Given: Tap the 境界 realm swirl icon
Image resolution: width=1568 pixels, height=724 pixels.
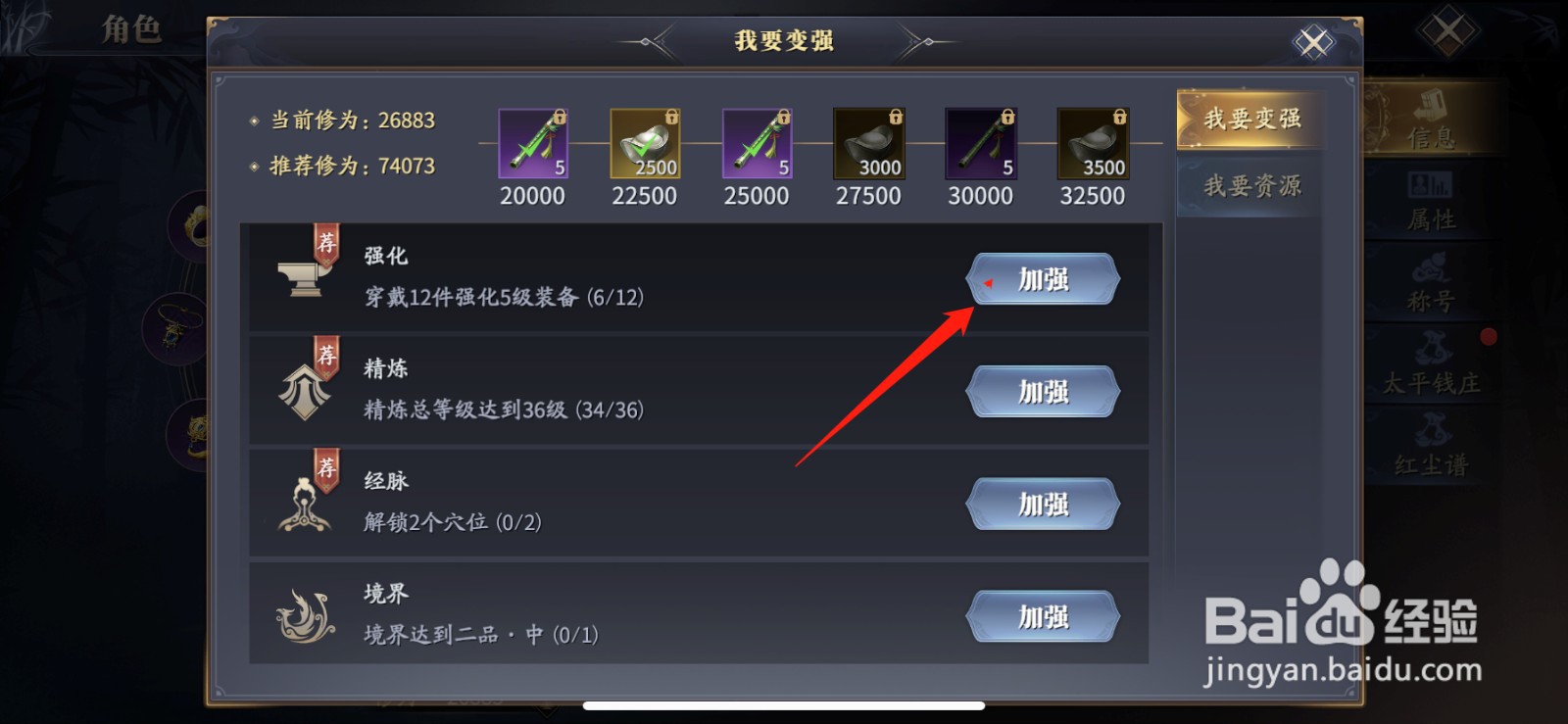Looking at the screenshot, I should click(305, 616).
